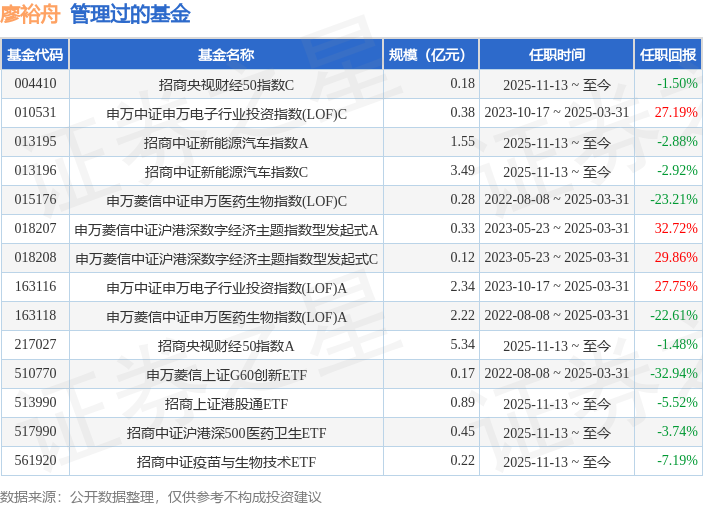Select fund code 561920
This screenshot has width=703, height=506.
35,460
